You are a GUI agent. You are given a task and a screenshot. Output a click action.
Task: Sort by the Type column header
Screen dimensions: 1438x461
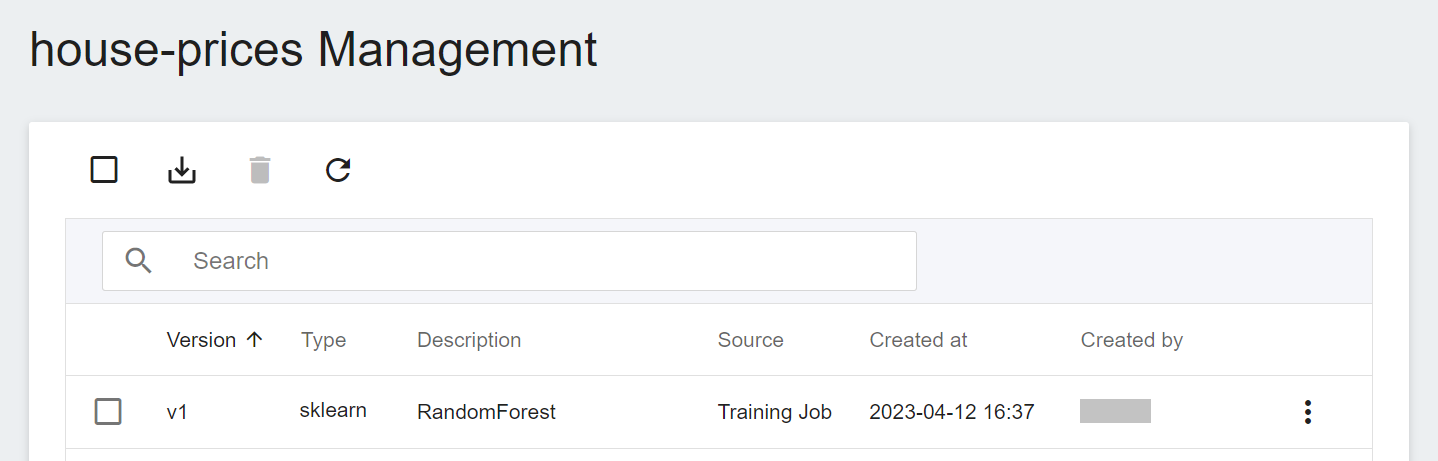pyautogui.click(x=323, y=340)
